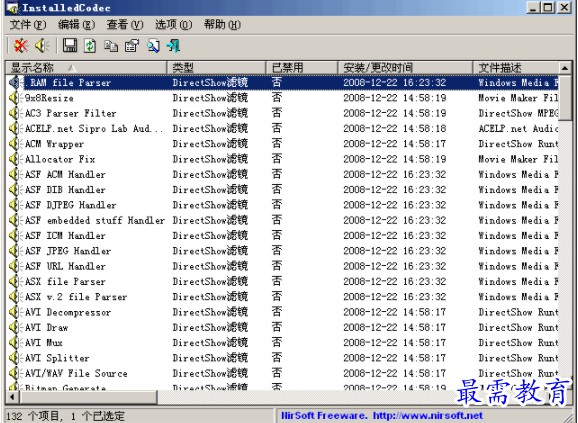
Task: Save selected items with floppy disk icon
Action: point(70,46)
